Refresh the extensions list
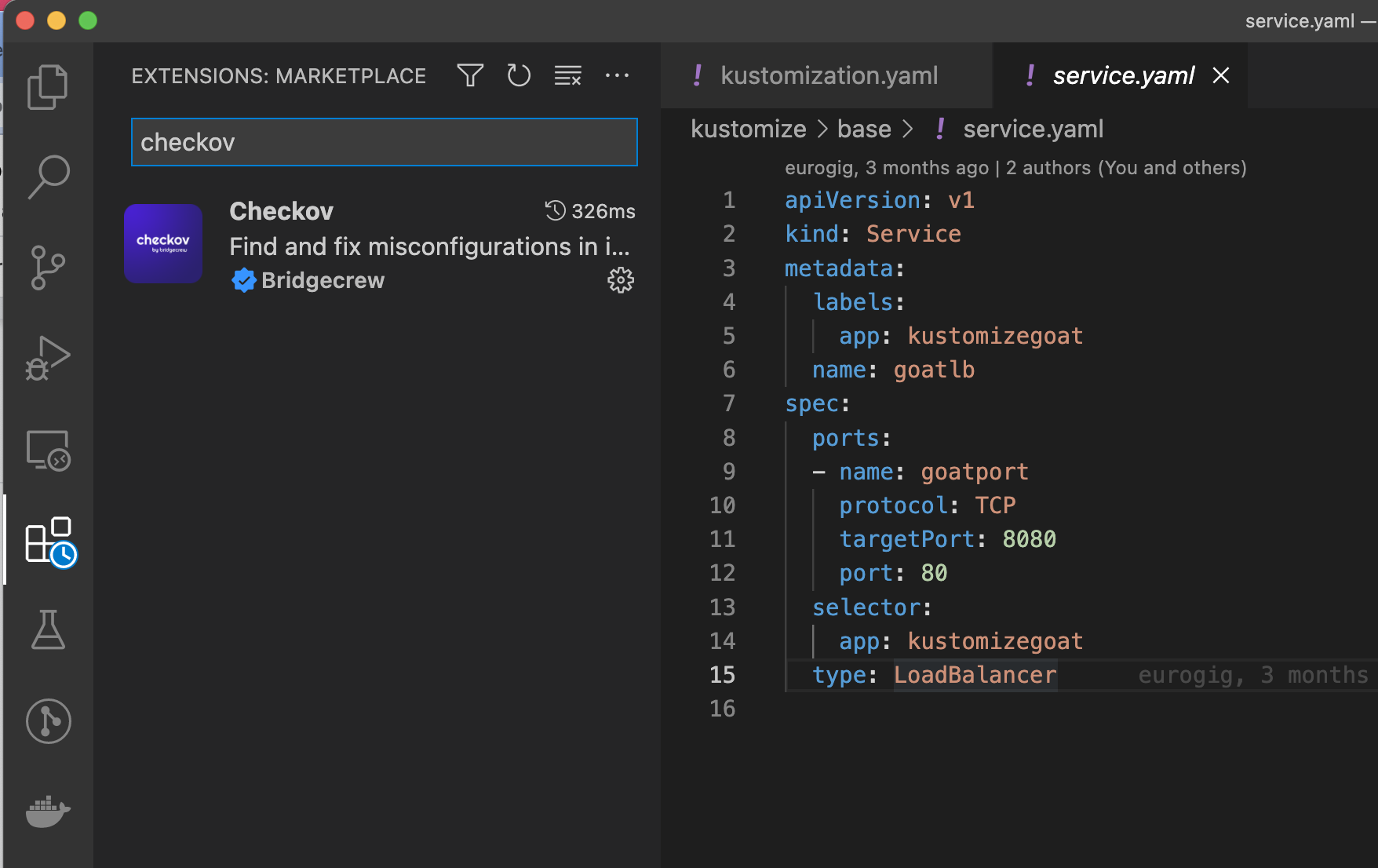The height and width of the screenshot is (868, 1378). (519, 75)
